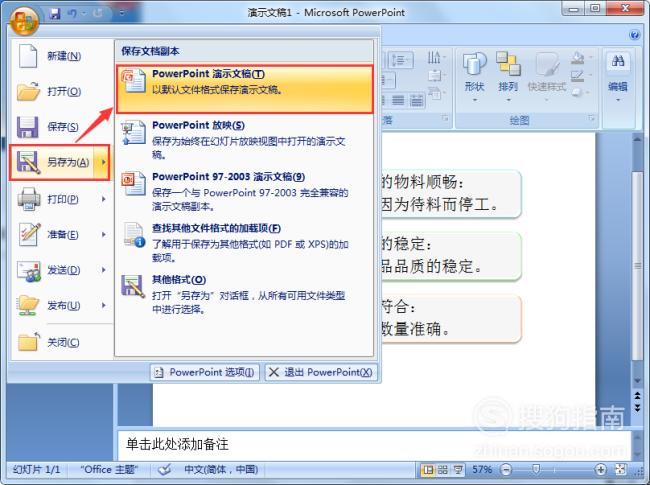Screen dimensions: 650x485
Task: Click the next slide double-arrow button
Action: (638, 408)
